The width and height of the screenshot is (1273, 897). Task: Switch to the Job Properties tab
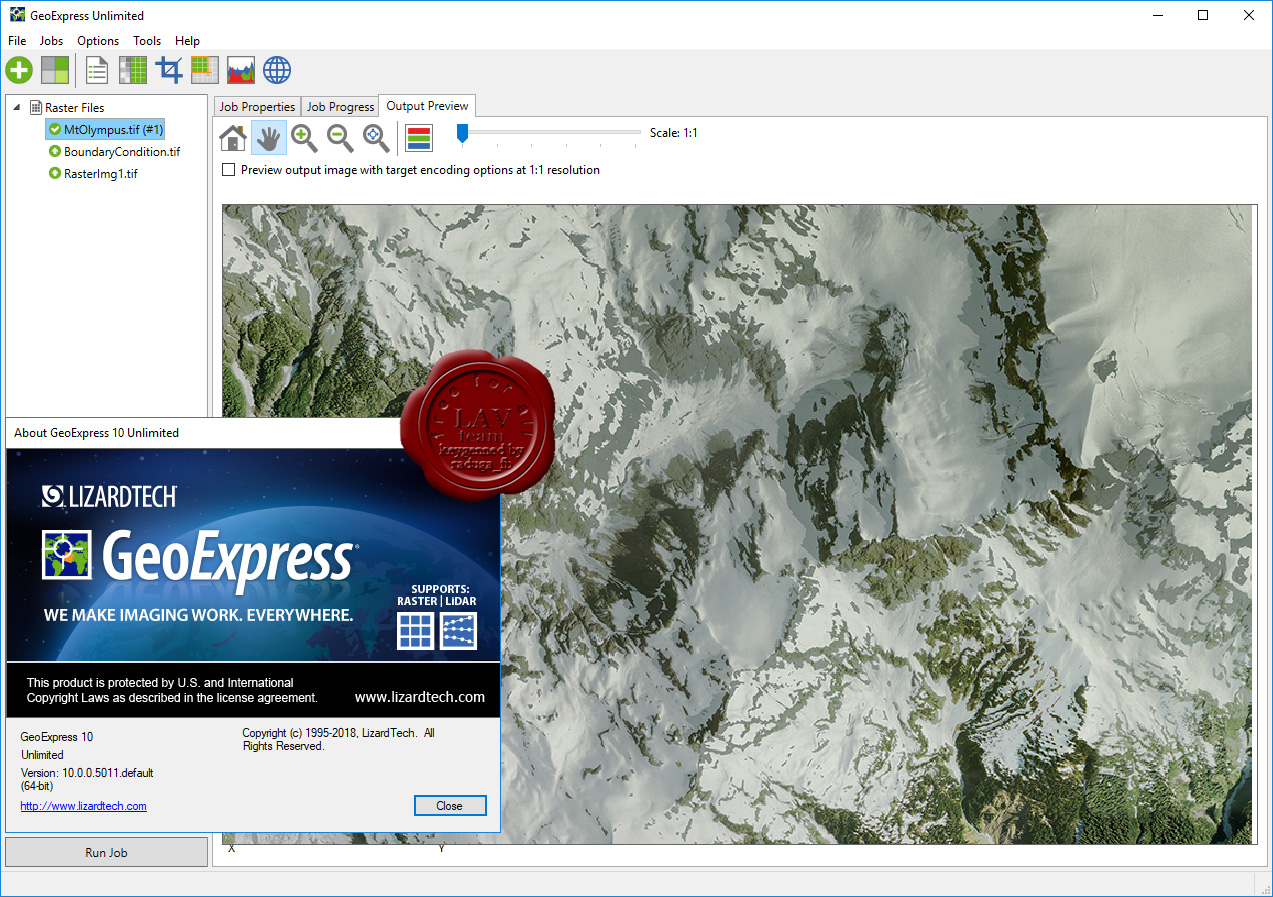pos(257,107)
